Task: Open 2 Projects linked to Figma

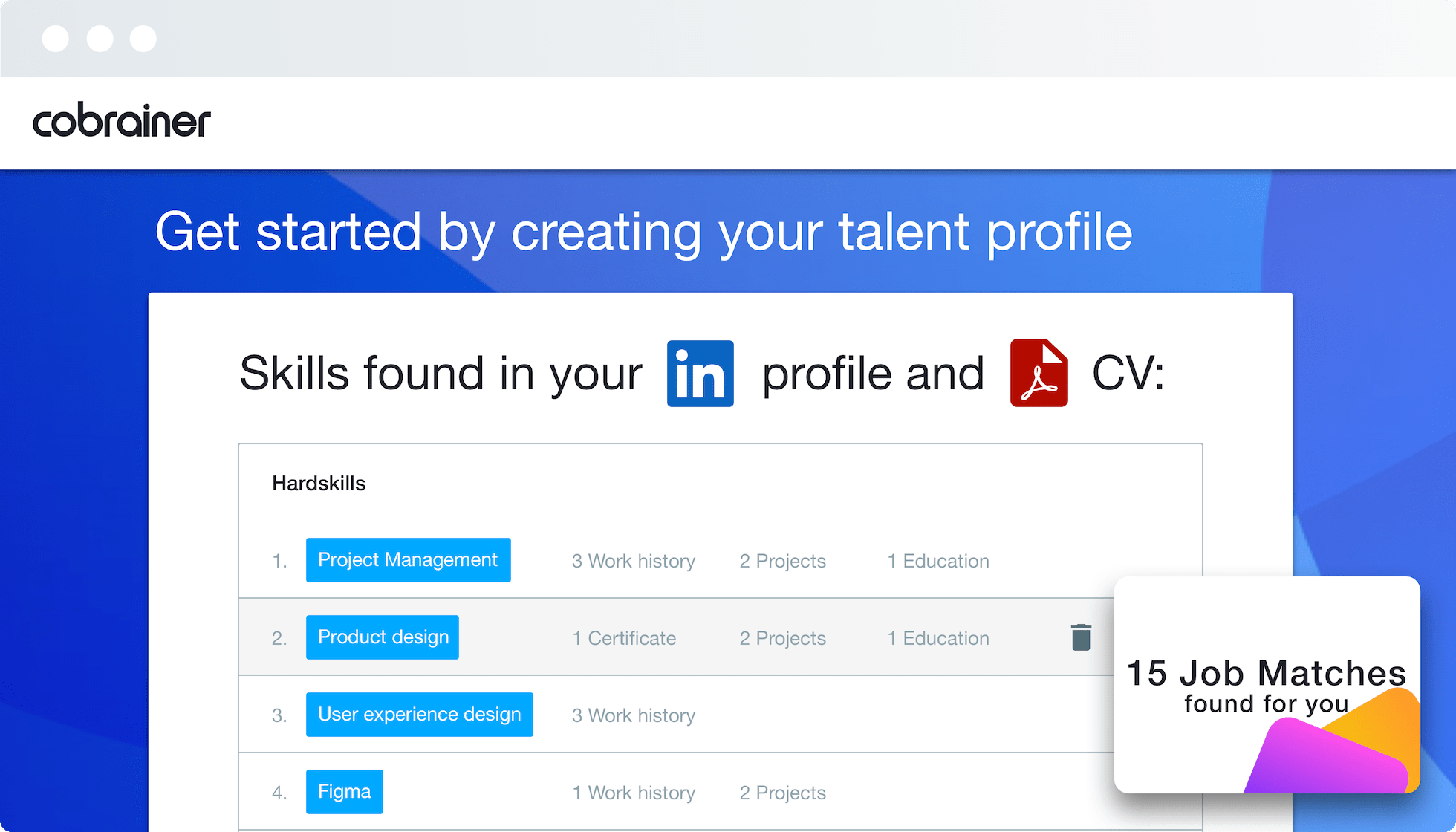Action: [x=781, y=793]
